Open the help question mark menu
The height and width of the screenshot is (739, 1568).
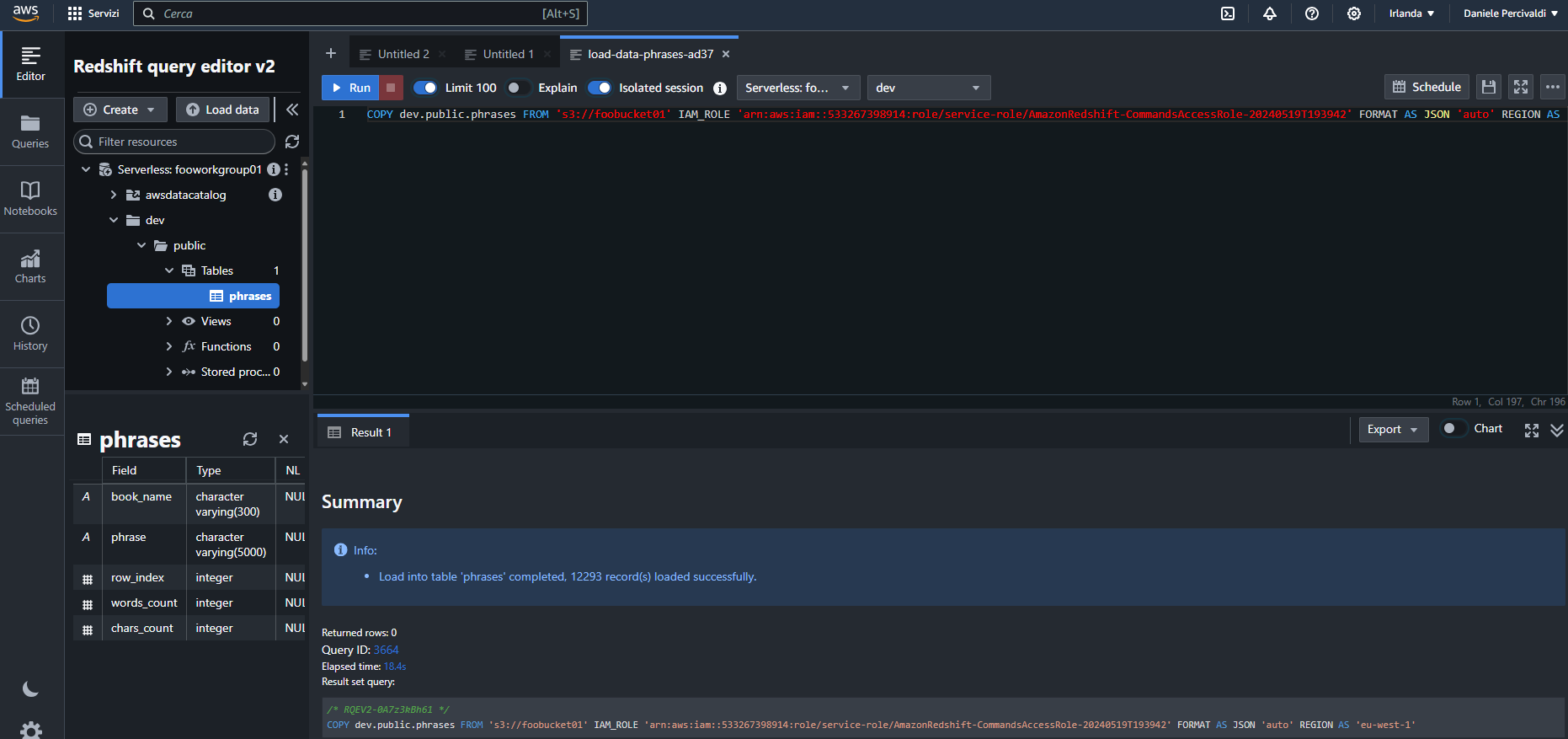[x=1312, y=13]
